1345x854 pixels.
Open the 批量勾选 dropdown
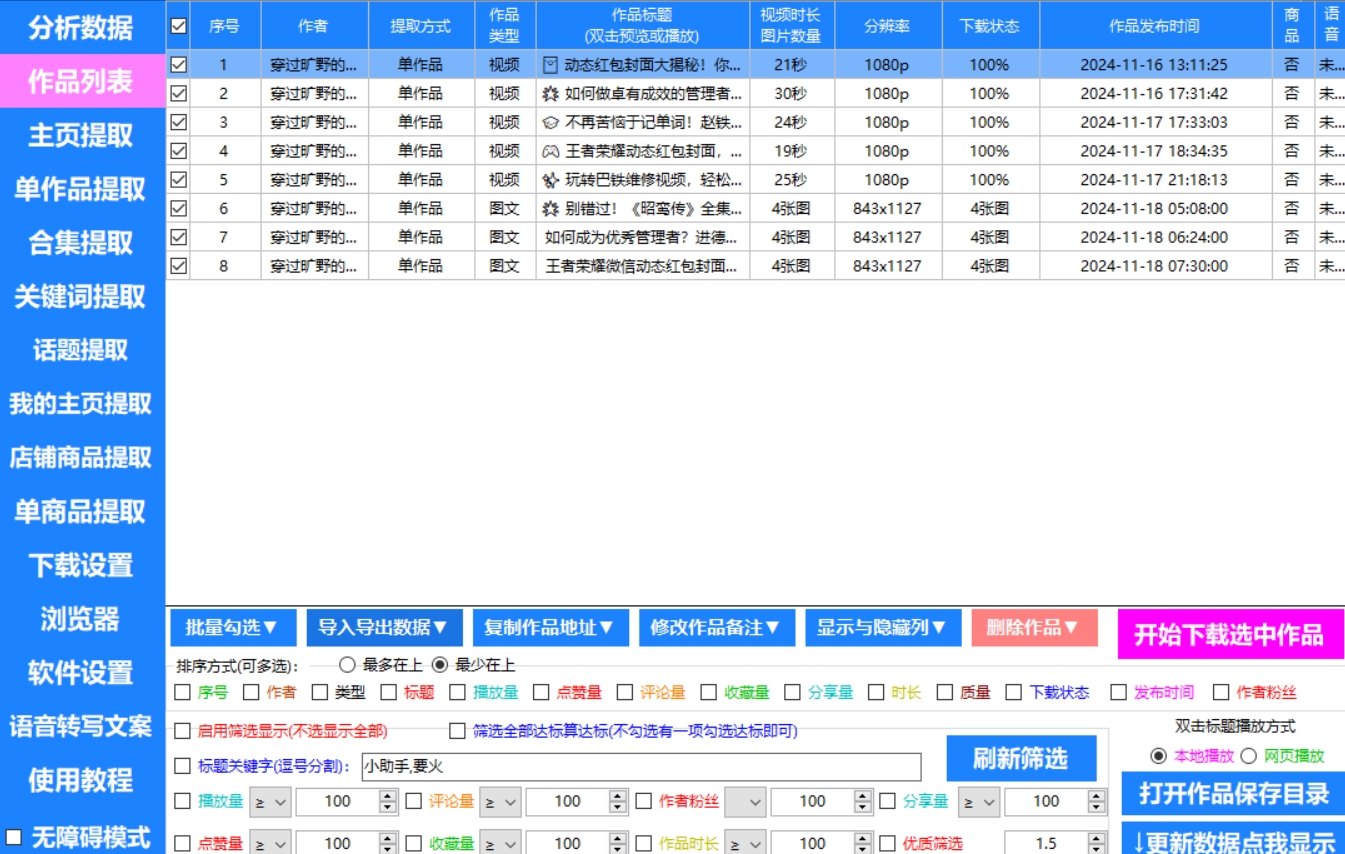click(230, 628)
